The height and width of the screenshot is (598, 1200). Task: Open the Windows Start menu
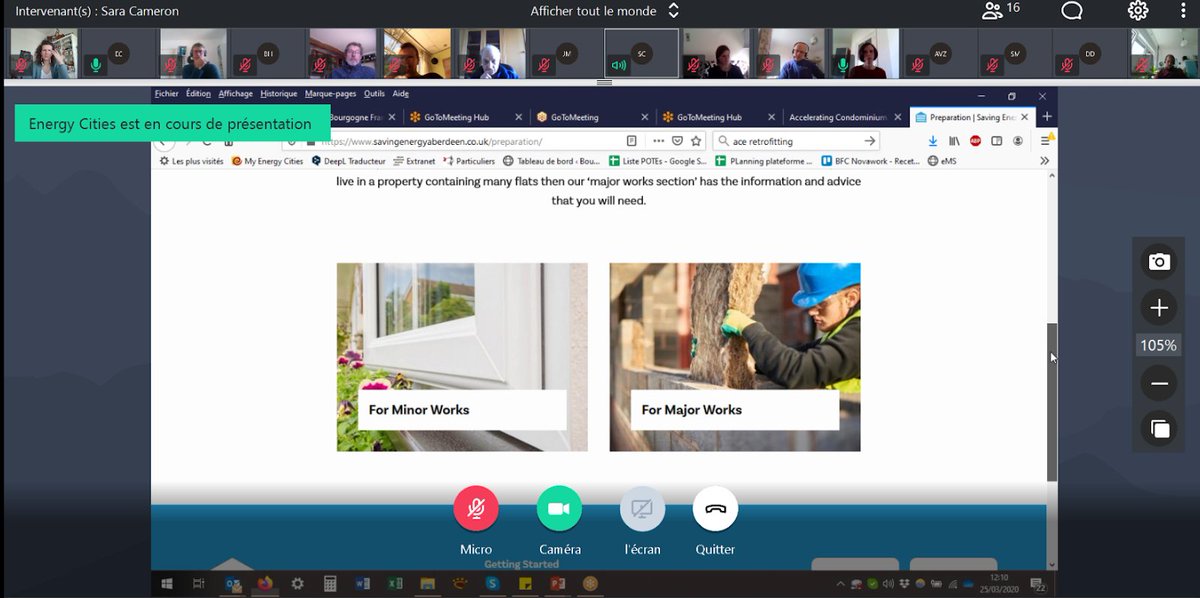pos(167,584)
